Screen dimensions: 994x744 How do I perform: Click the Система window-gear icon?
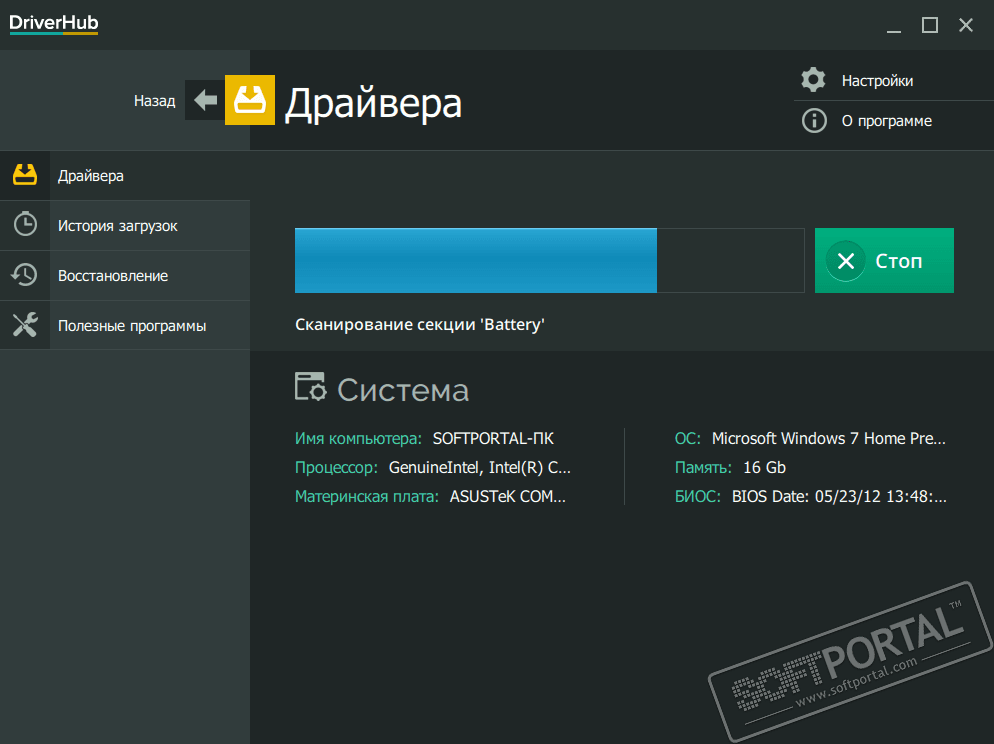tap(311, 387)
